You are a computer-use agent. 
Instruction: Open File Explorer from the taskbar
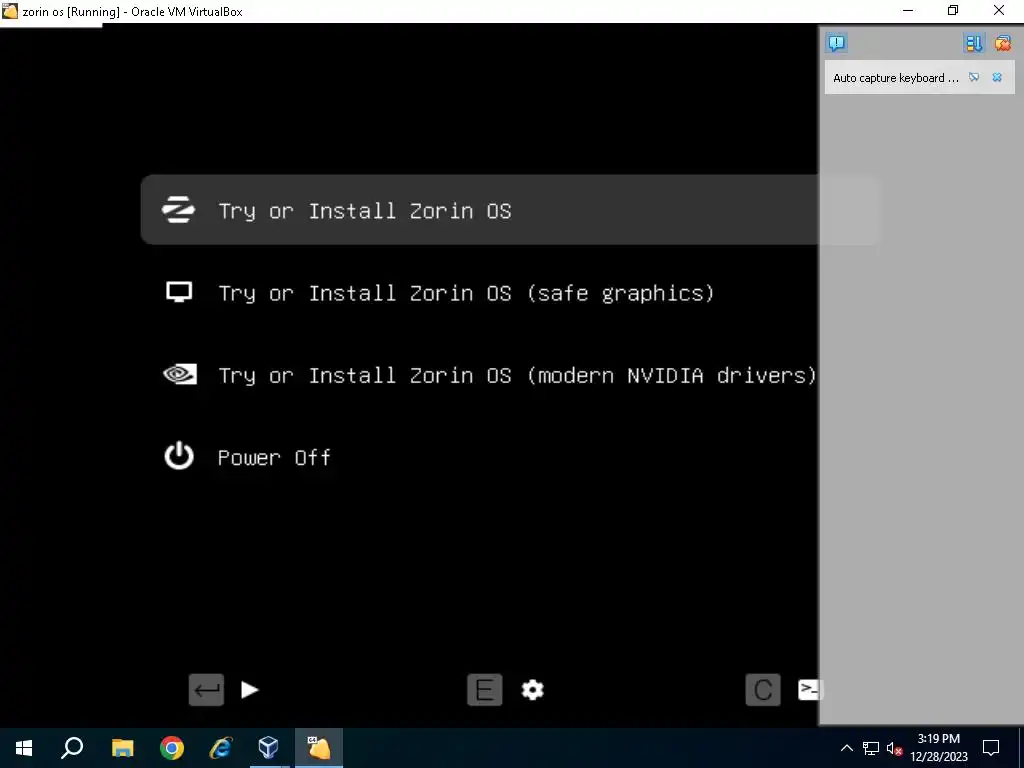click(122, 748)
